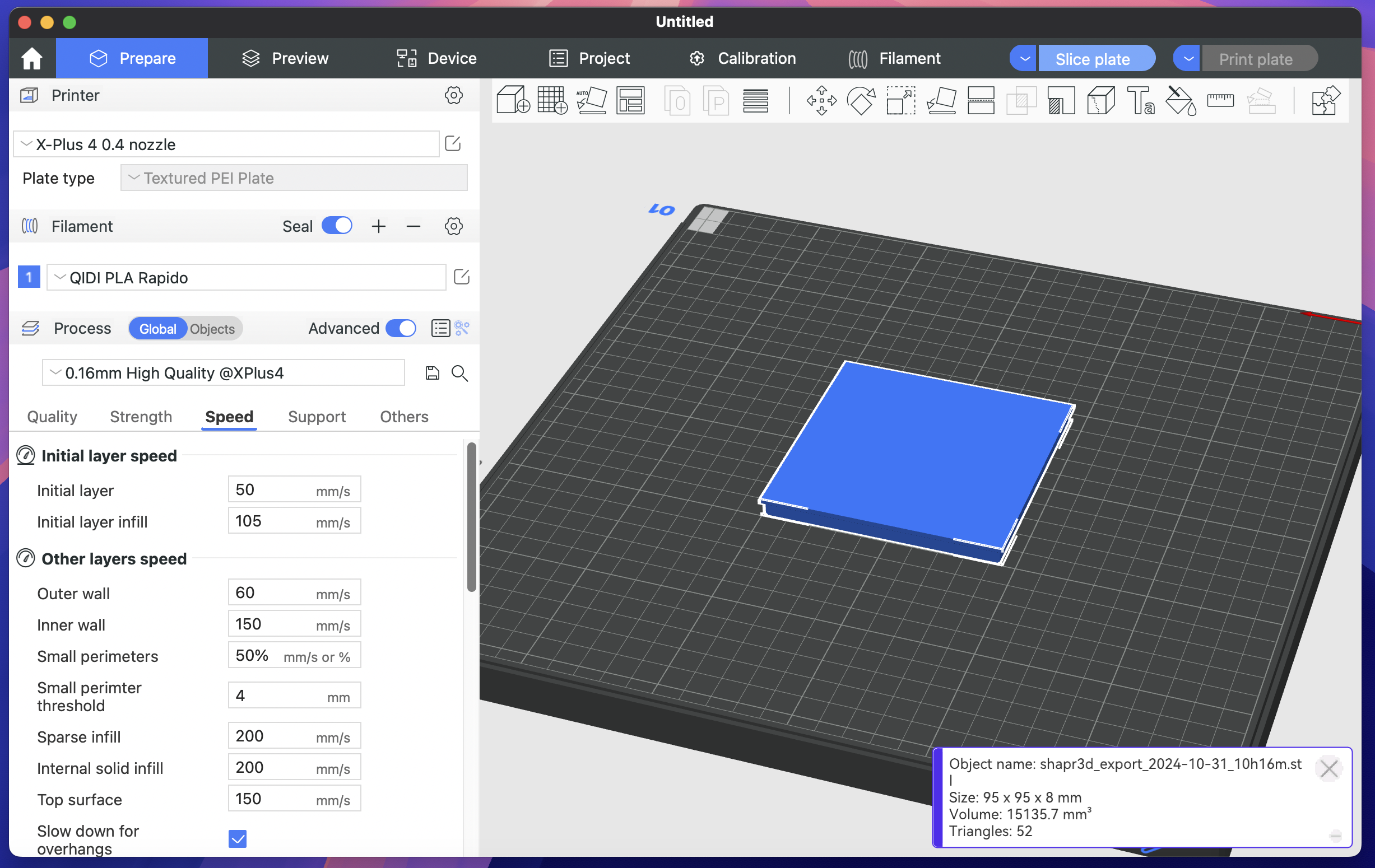Click the Add plate grid icon
The height and width of the screenshot is (868, 1375).
[x=552, y=100]
